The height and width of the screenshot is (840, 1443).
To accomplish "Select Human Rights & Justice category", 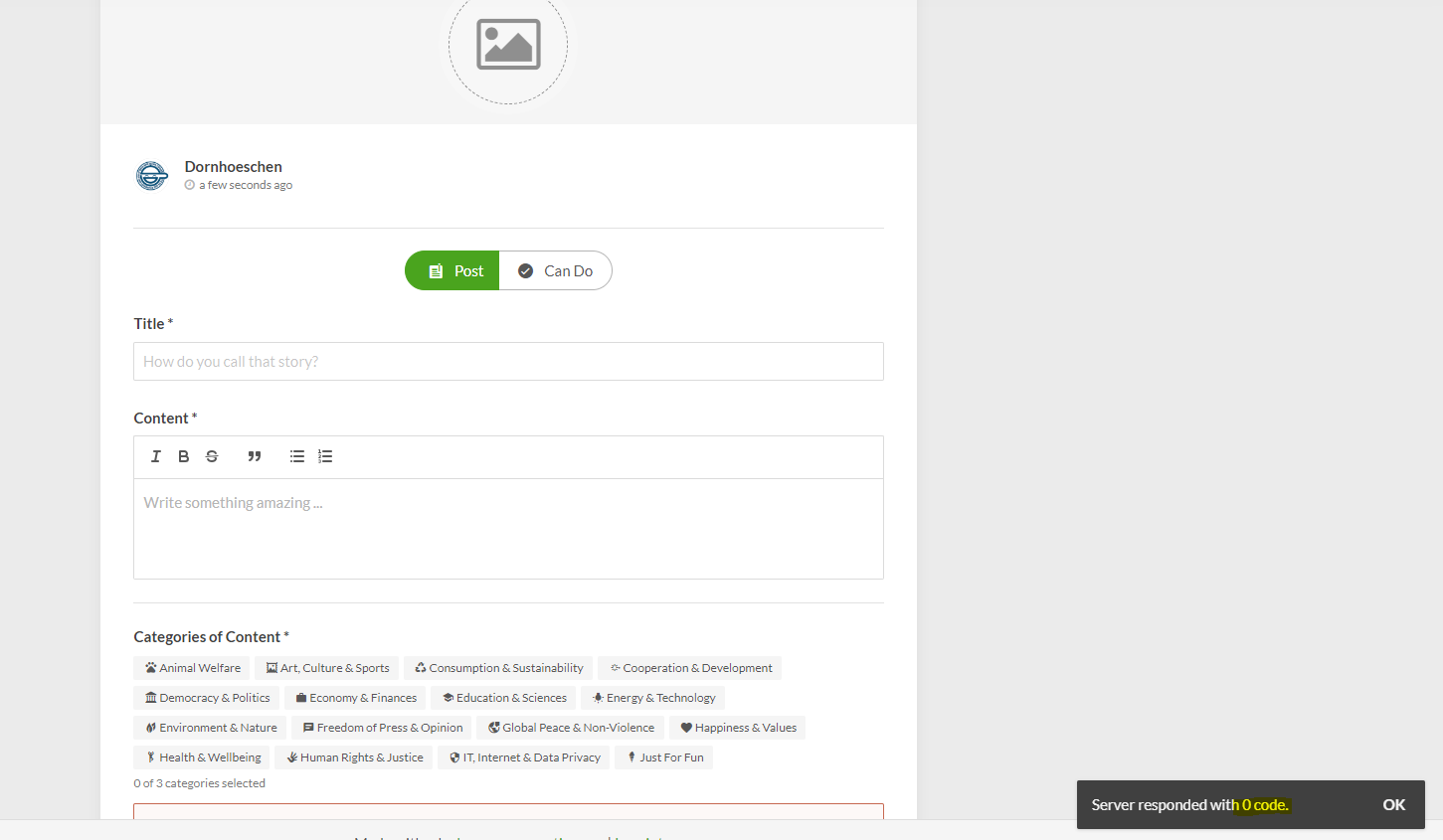I will click(354, 757).
